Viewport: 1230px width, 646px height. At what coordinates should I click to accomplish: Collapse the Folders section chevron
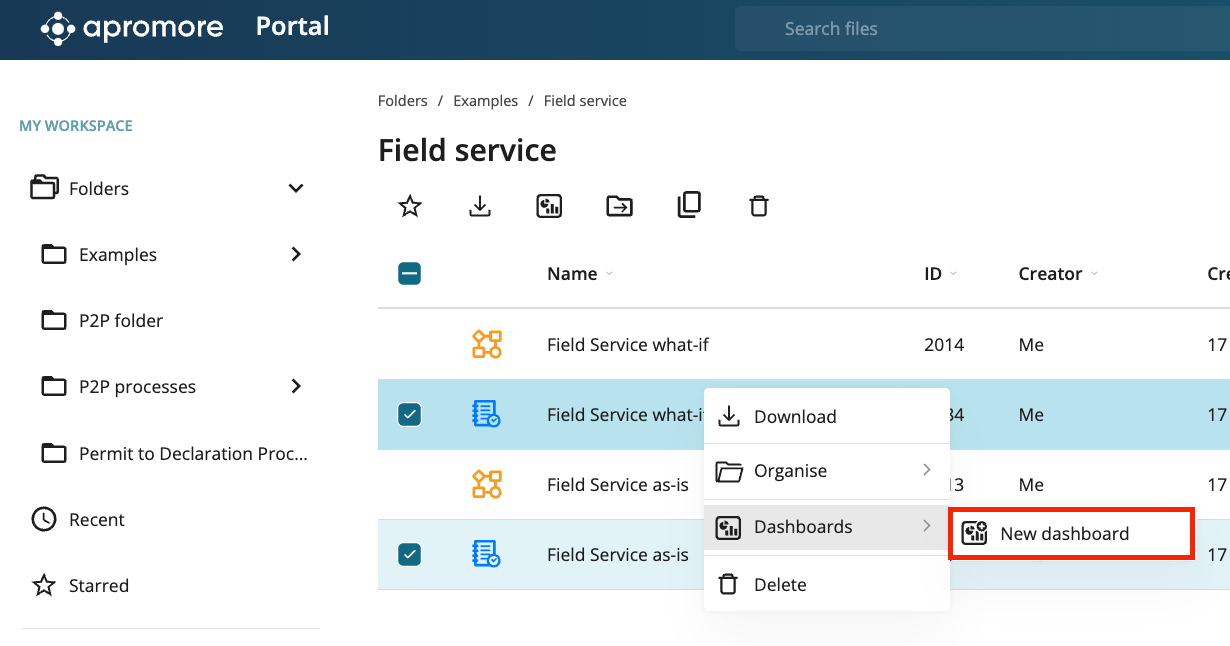[296, 188]
